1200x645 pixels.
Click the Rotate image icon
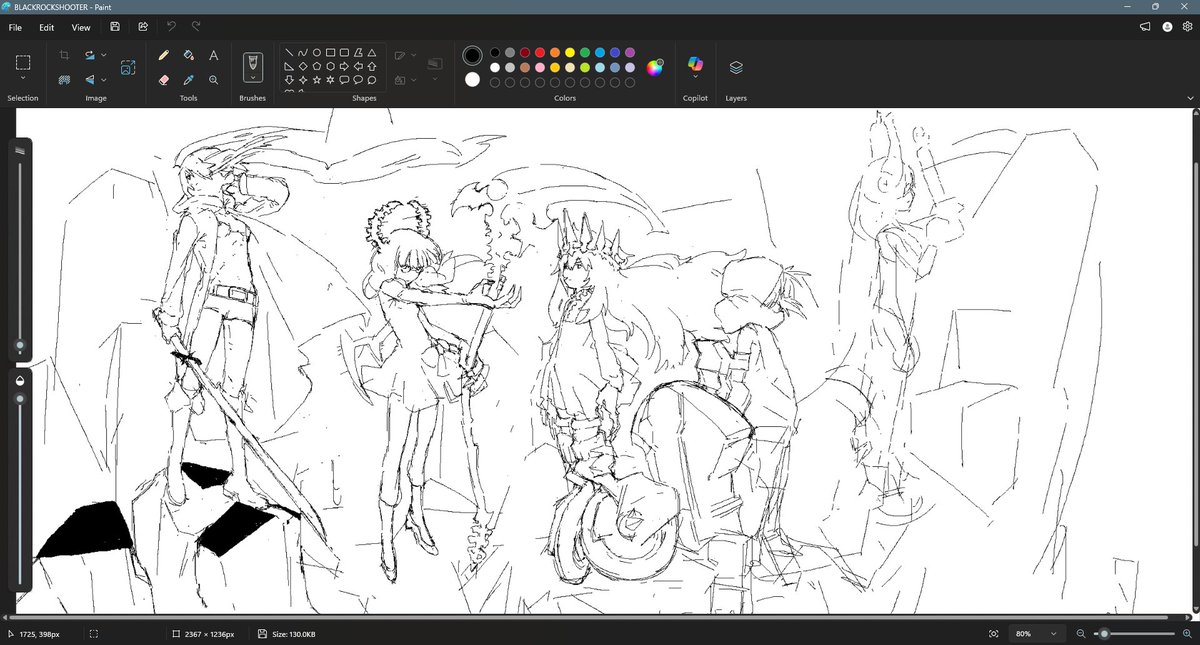90,55
